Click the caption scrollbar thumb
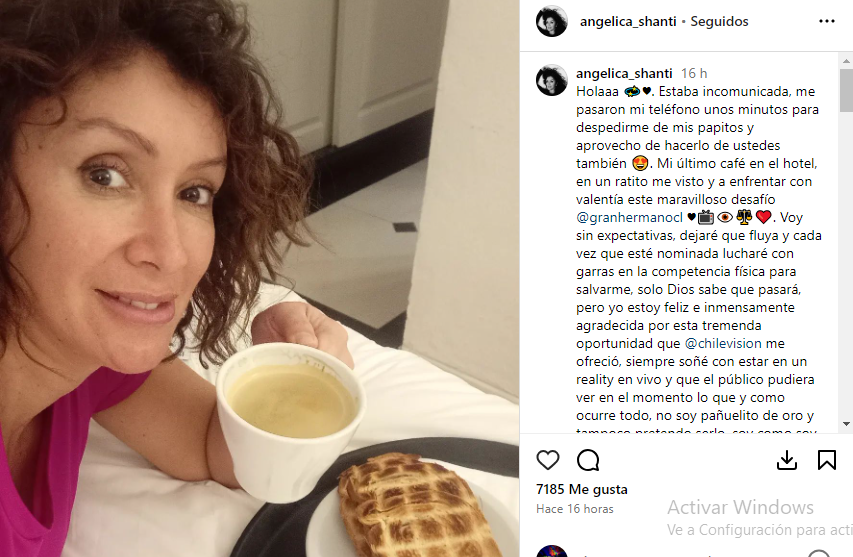 coord(846,90)
